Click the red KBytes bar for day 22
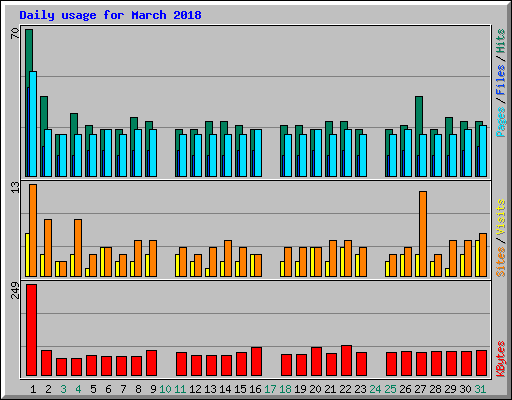This screenshot has width=512, height=400. (x=347, y=361)
